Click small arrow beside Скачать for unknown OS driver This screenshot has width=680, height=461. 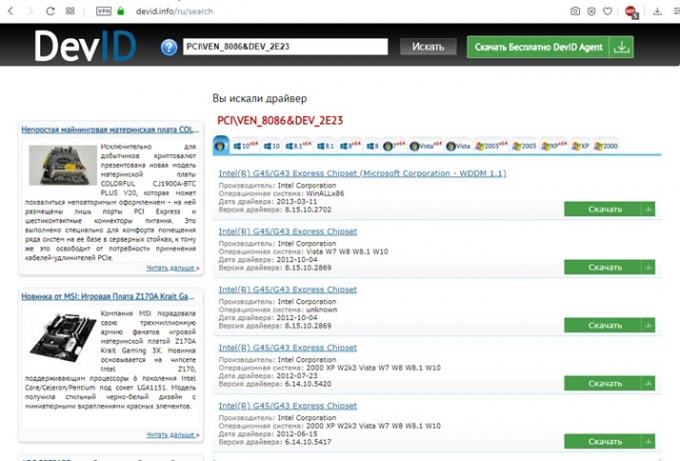(648, 325)
